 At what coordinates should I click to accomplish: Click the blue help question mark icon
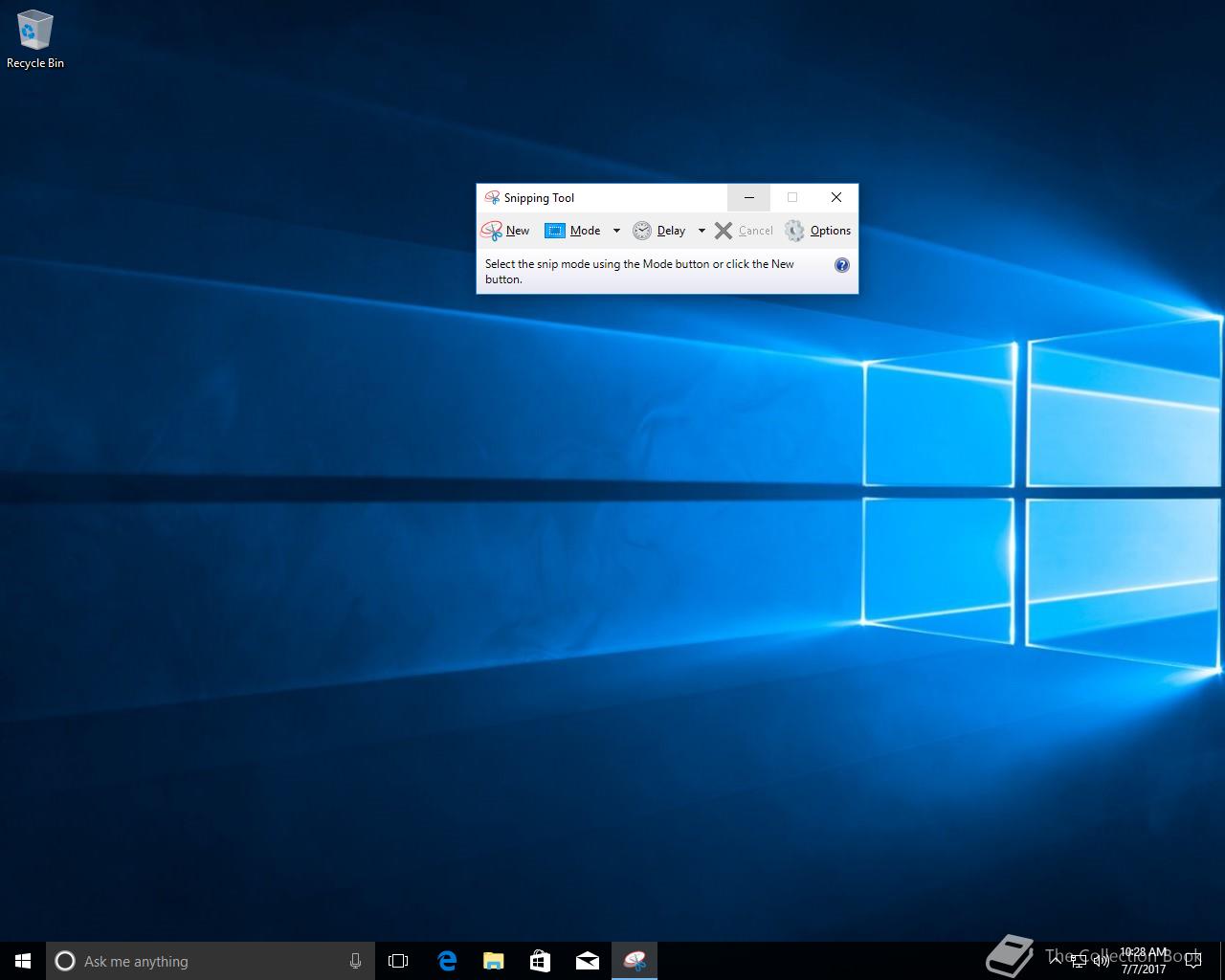(x=842, y=265)
